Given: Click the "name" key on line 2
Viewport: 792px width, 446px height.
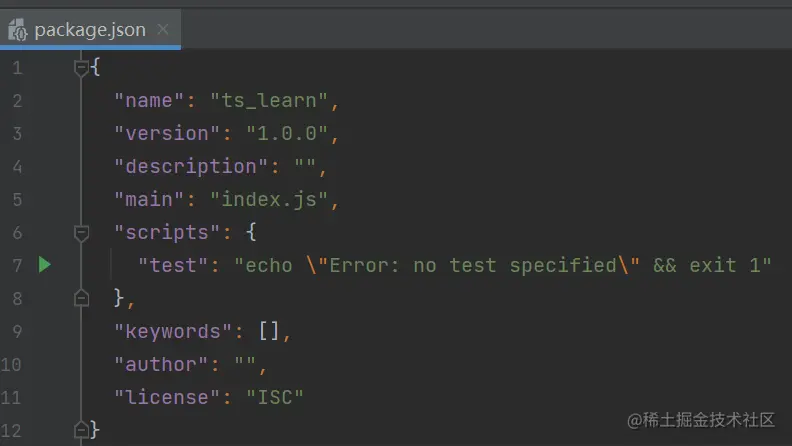Looking at the screenshot, I should (x=148, y=101).
